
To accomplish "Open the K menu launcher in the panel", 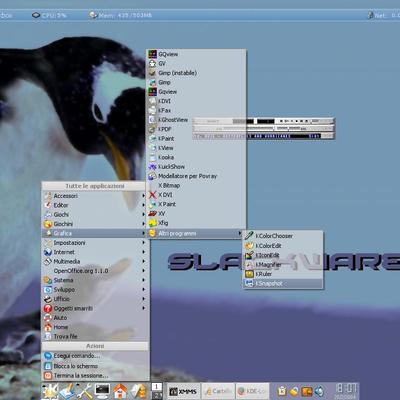I will click(50, 391).
